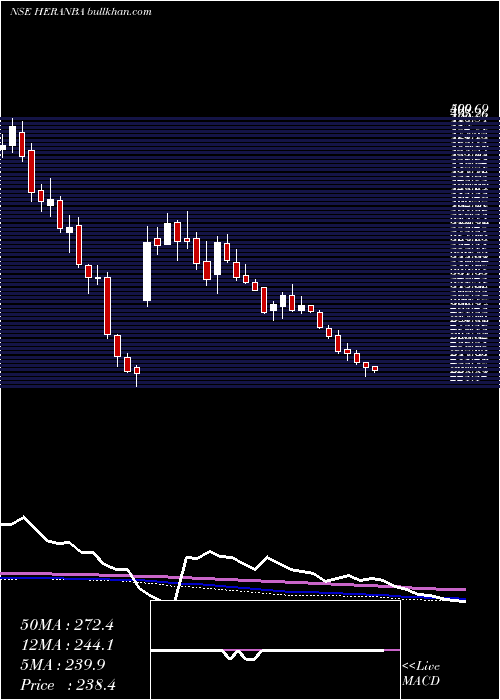
Task: Click the <<Live MACD label
Action: click(421, 674)
